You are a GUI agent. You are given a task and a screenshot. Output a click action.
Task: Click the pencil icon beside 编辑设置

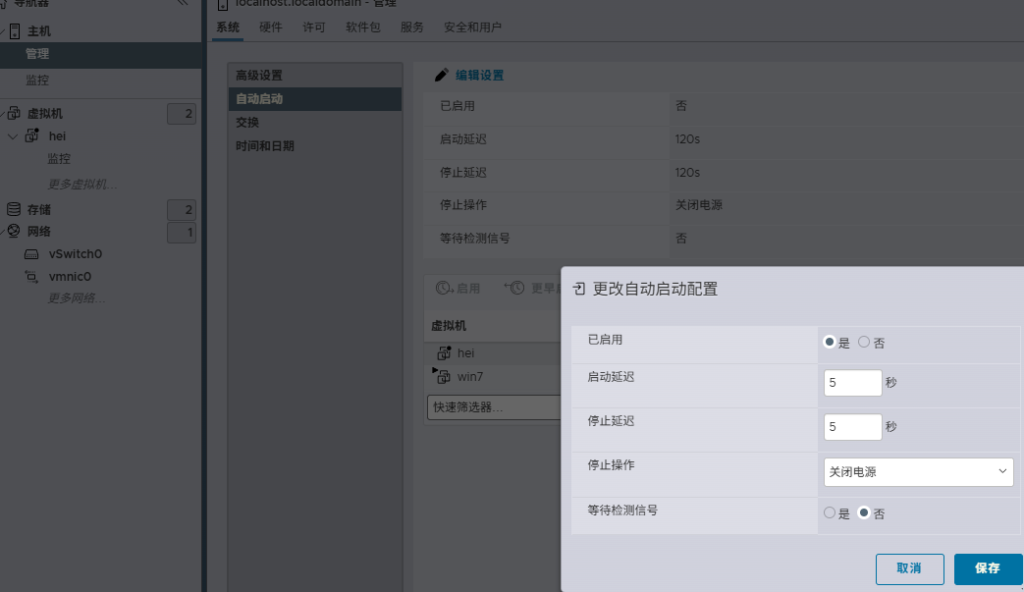click(442, 75)
